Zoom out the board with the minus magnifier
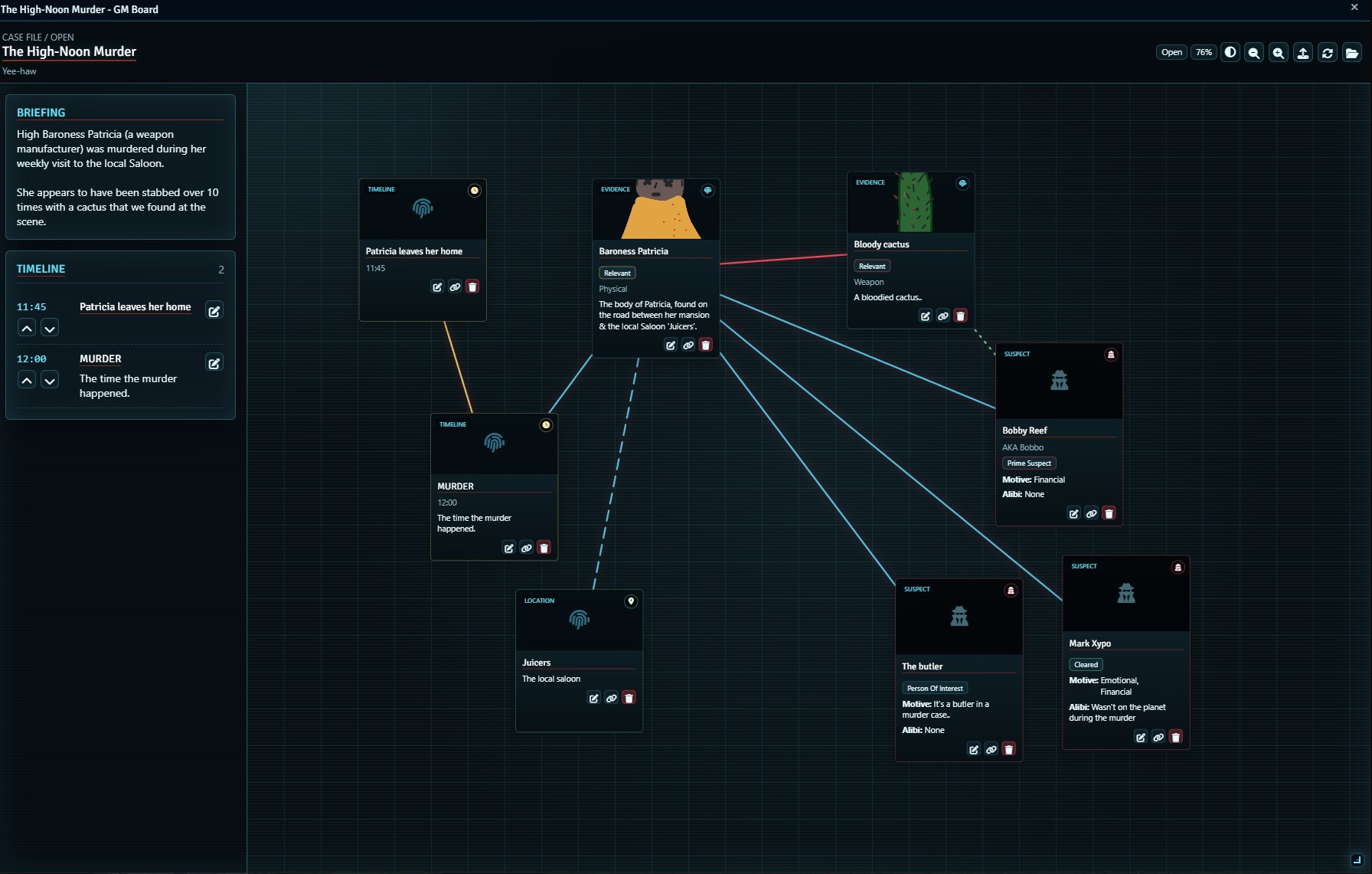The width and height of the screenshot is (1372, 874). [x=1254, y=53]
